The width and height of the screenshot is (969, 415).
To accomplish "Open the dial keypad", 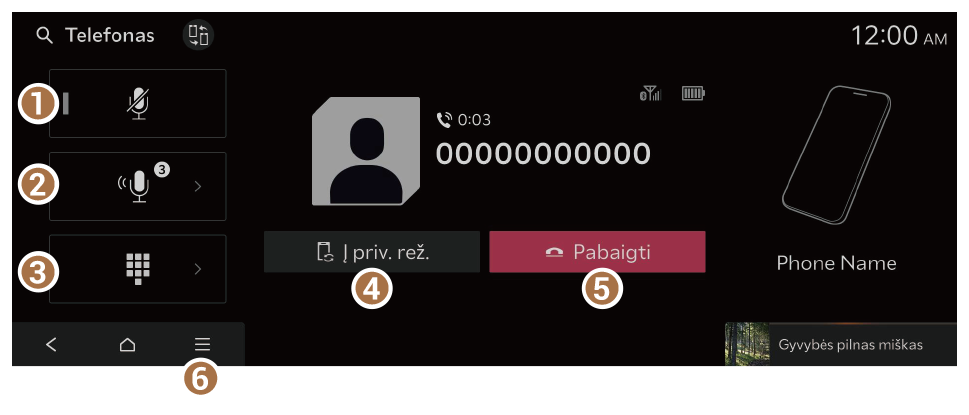I will click(x=138, y=269).
